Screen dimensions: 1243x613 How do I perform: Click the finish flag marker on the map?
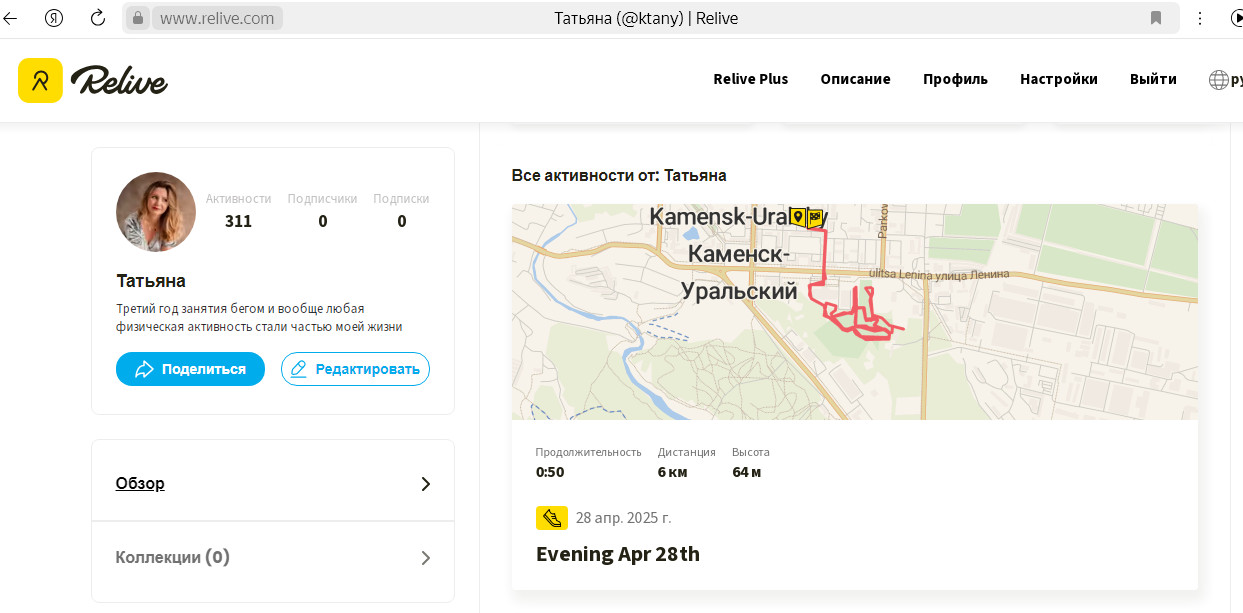point(815,217)
